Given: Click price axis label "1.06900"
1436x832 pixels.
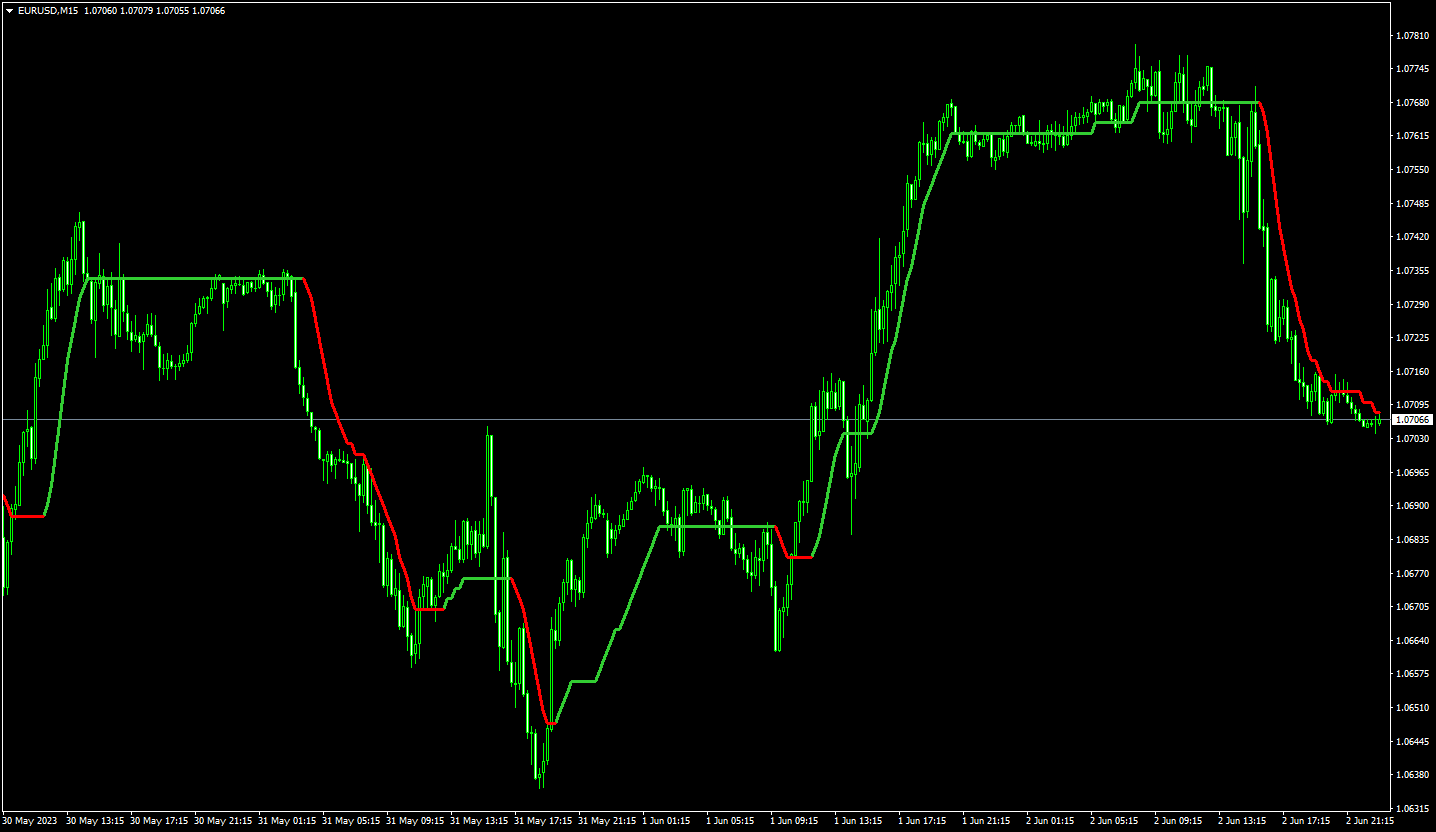Looking at the screenshot, I should tap(1412, 506).
